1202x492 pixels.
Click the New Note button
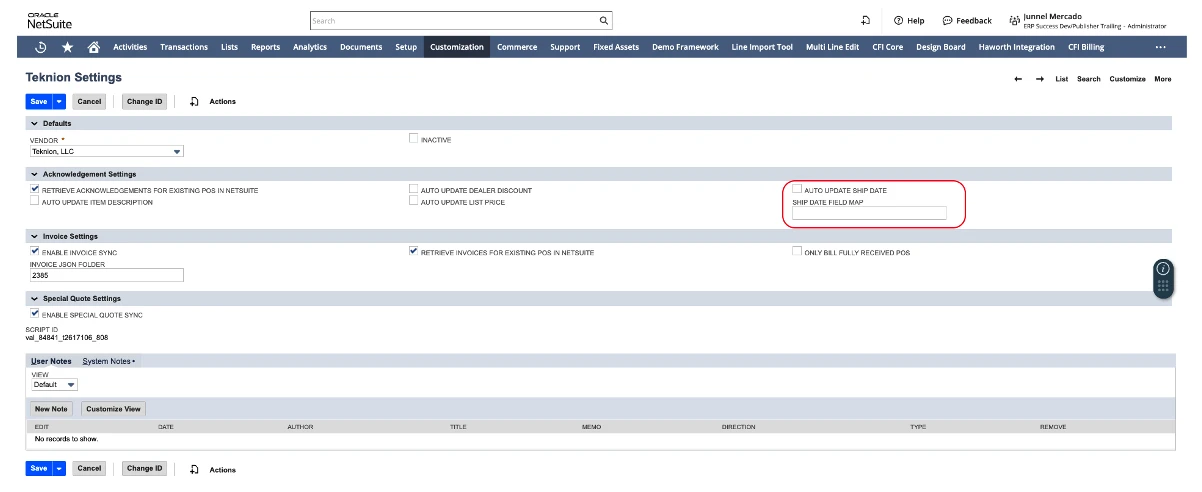point(51,408)
